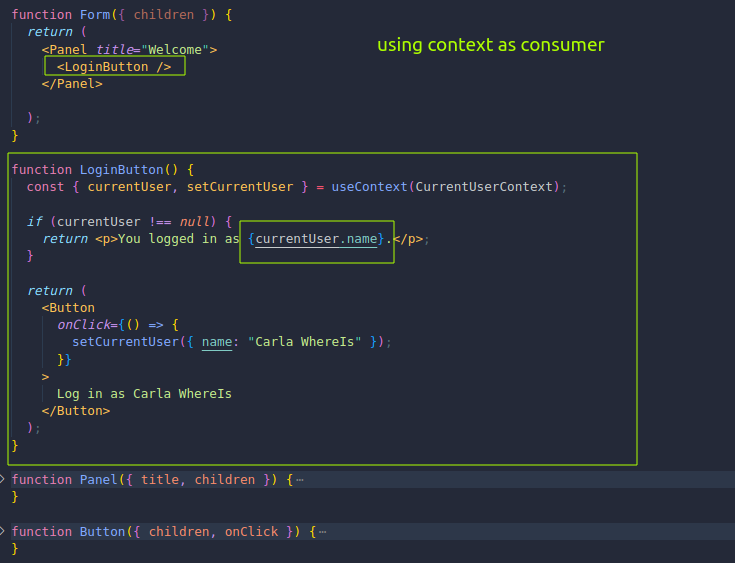
Task: Click the ellipsis after Panel function brace
Action: point(300,480)
